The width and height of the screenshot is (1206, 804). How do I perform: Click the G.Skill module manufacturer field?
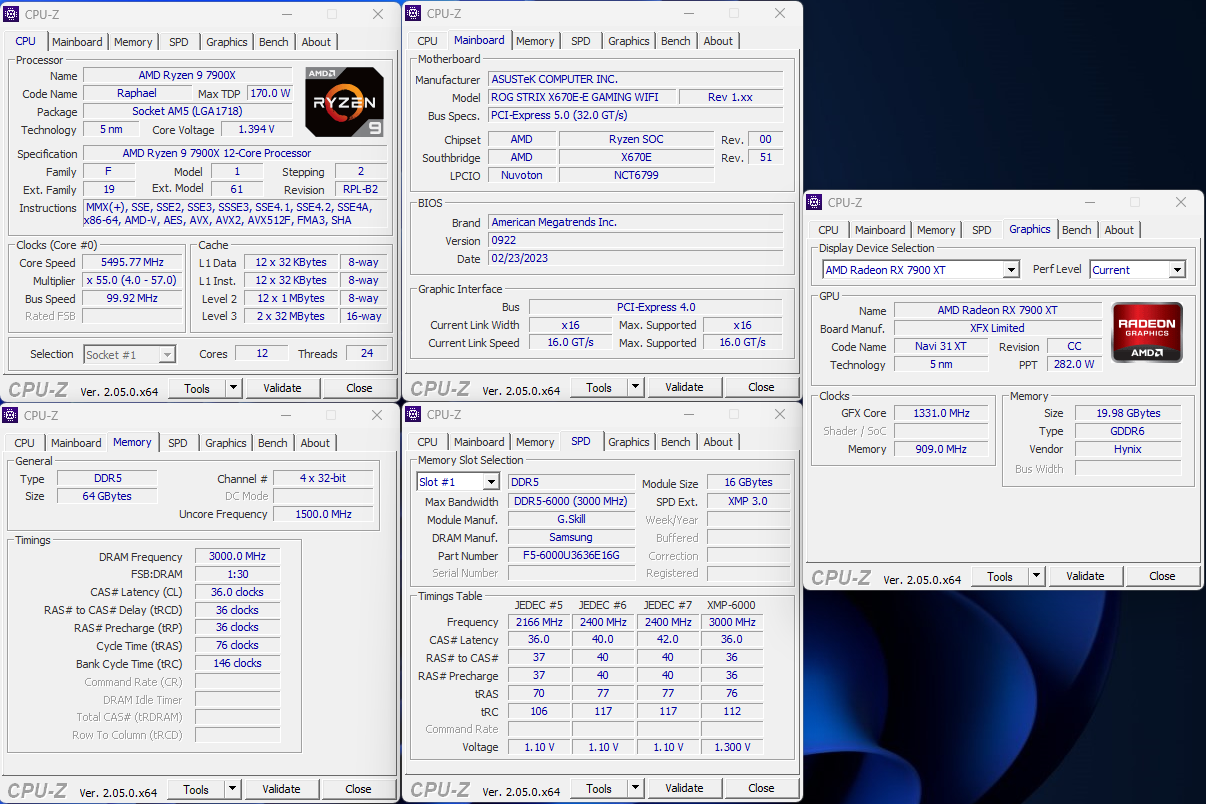click(571, 519)
